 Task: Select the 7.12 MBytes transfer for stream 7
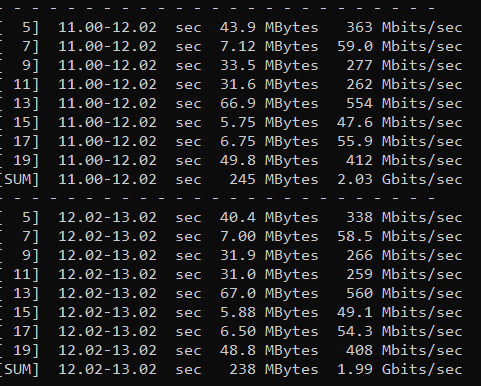(269, 47)
